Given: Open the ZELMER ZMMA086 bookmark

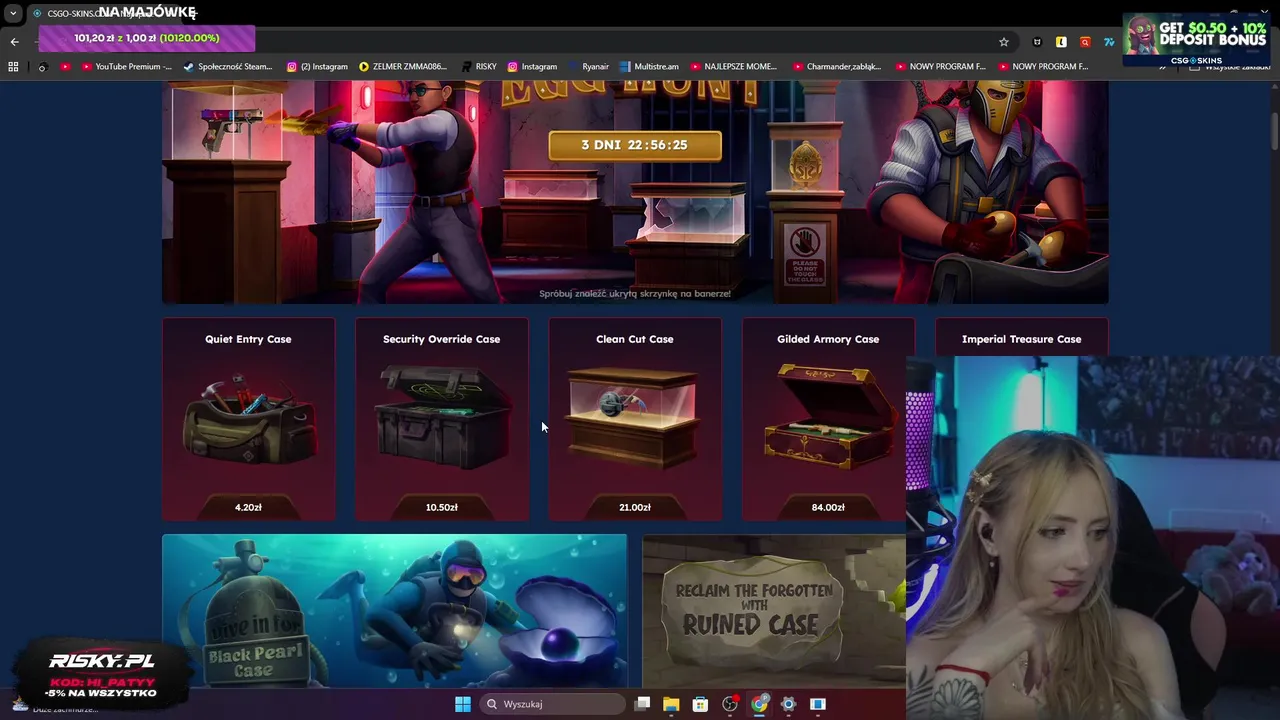Looking at the screenshot, I should point(402,67).
